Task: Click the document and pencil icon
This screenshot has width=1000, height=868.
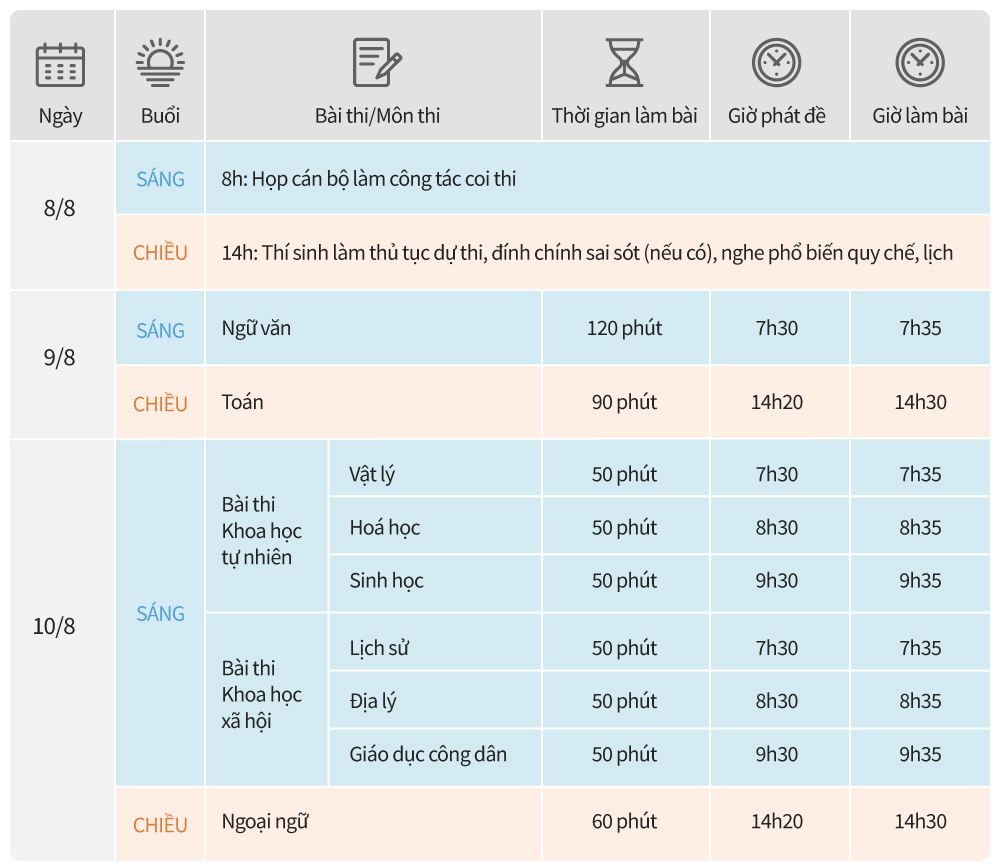Action: tap(377, 63)
